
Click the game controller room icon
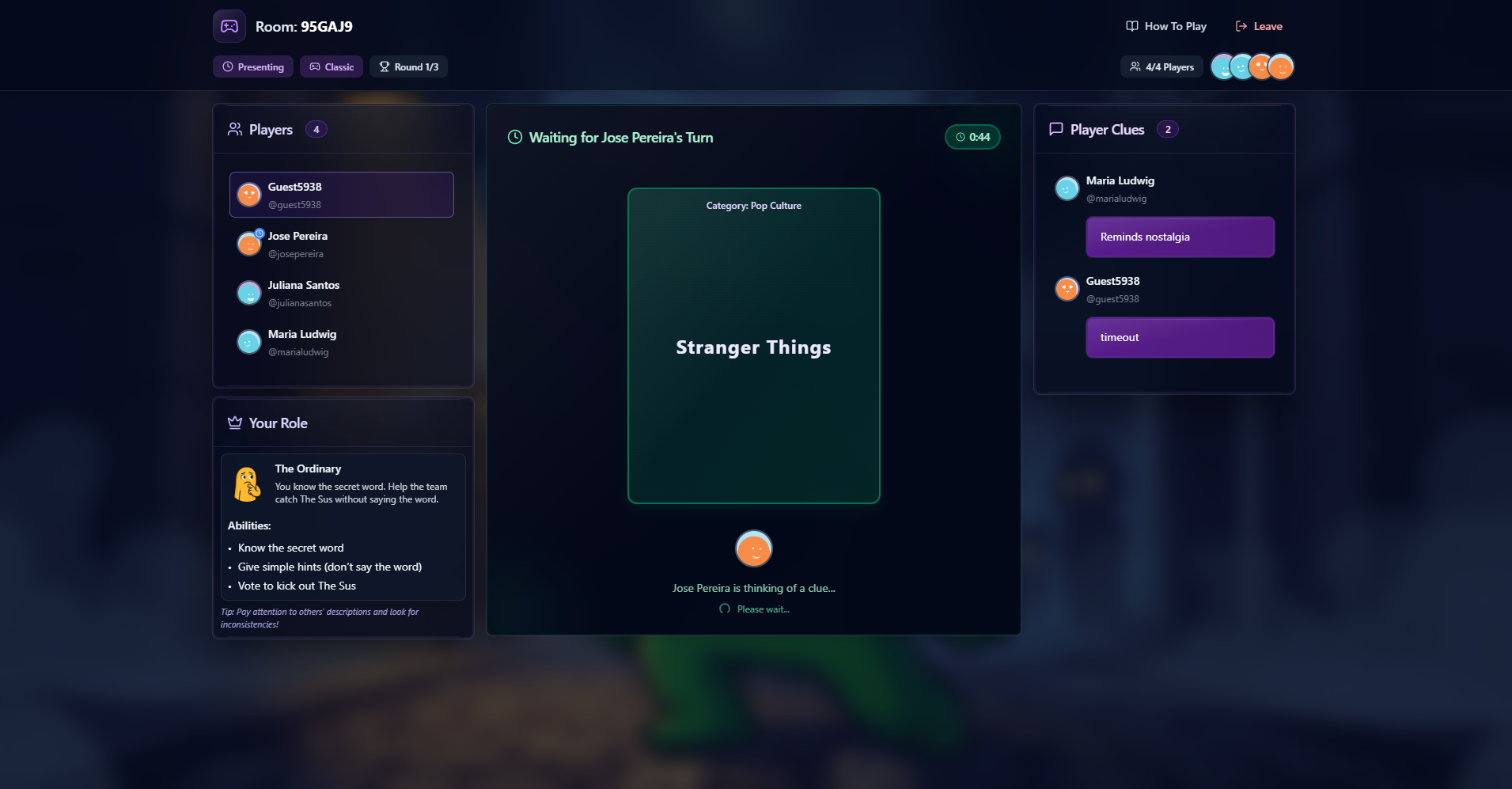229,26
